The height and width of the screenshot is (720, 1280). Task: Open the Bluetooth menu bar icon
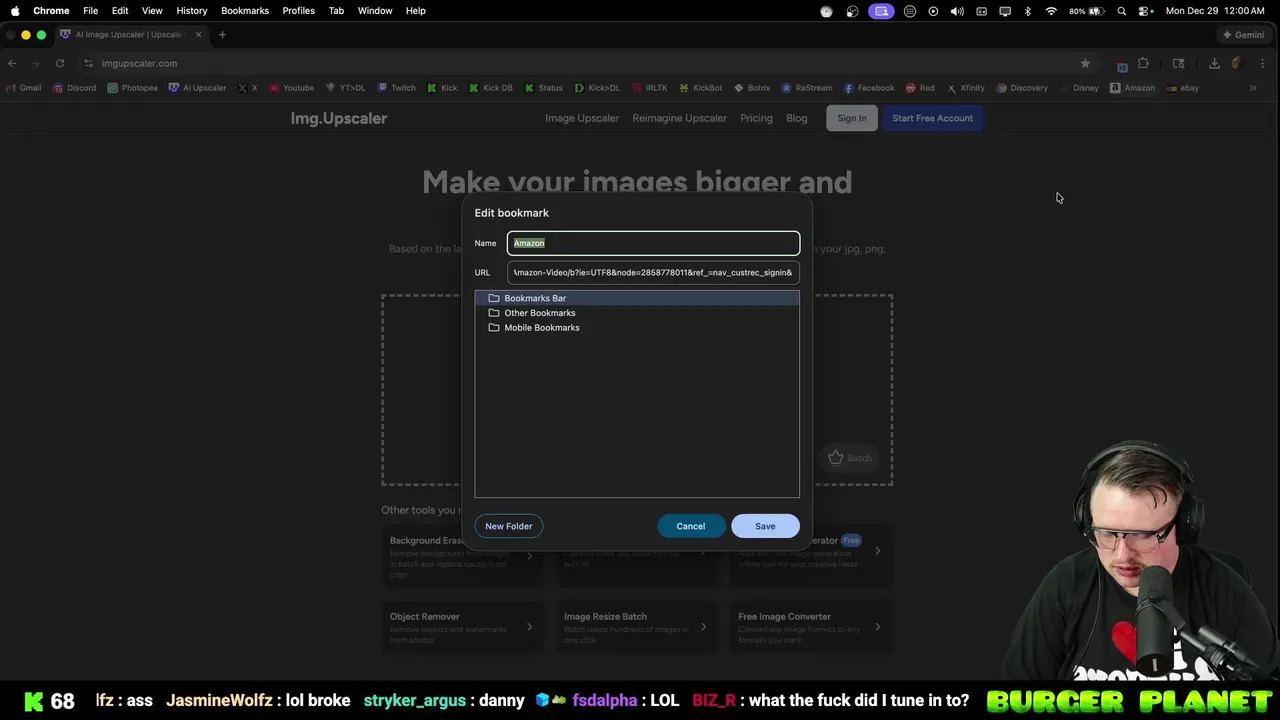(1028, 10)
